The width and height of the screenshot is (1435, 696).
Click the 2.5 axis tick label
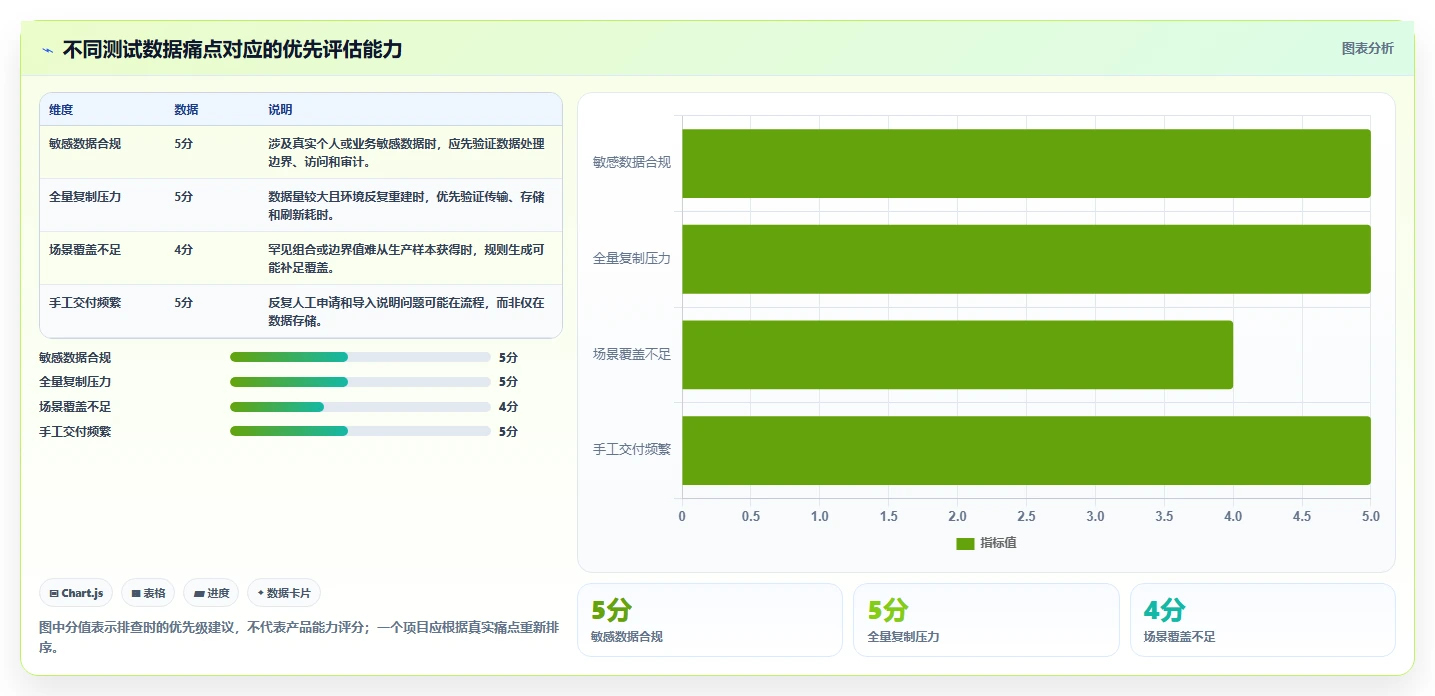click(1026, 516)
